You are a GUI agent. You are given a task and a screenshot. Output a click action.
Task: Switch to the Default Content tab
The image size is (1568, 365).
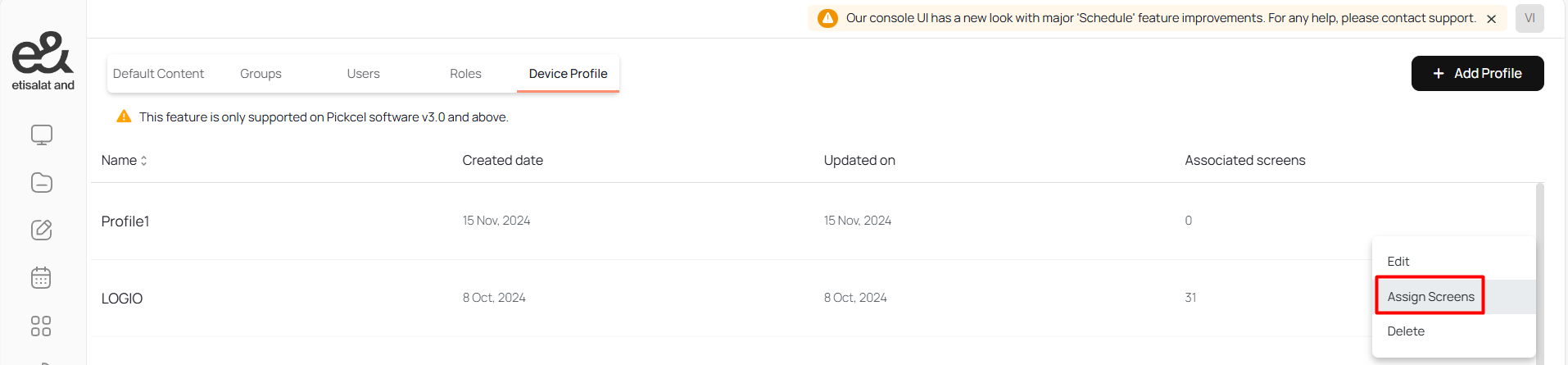pos(158,74)
